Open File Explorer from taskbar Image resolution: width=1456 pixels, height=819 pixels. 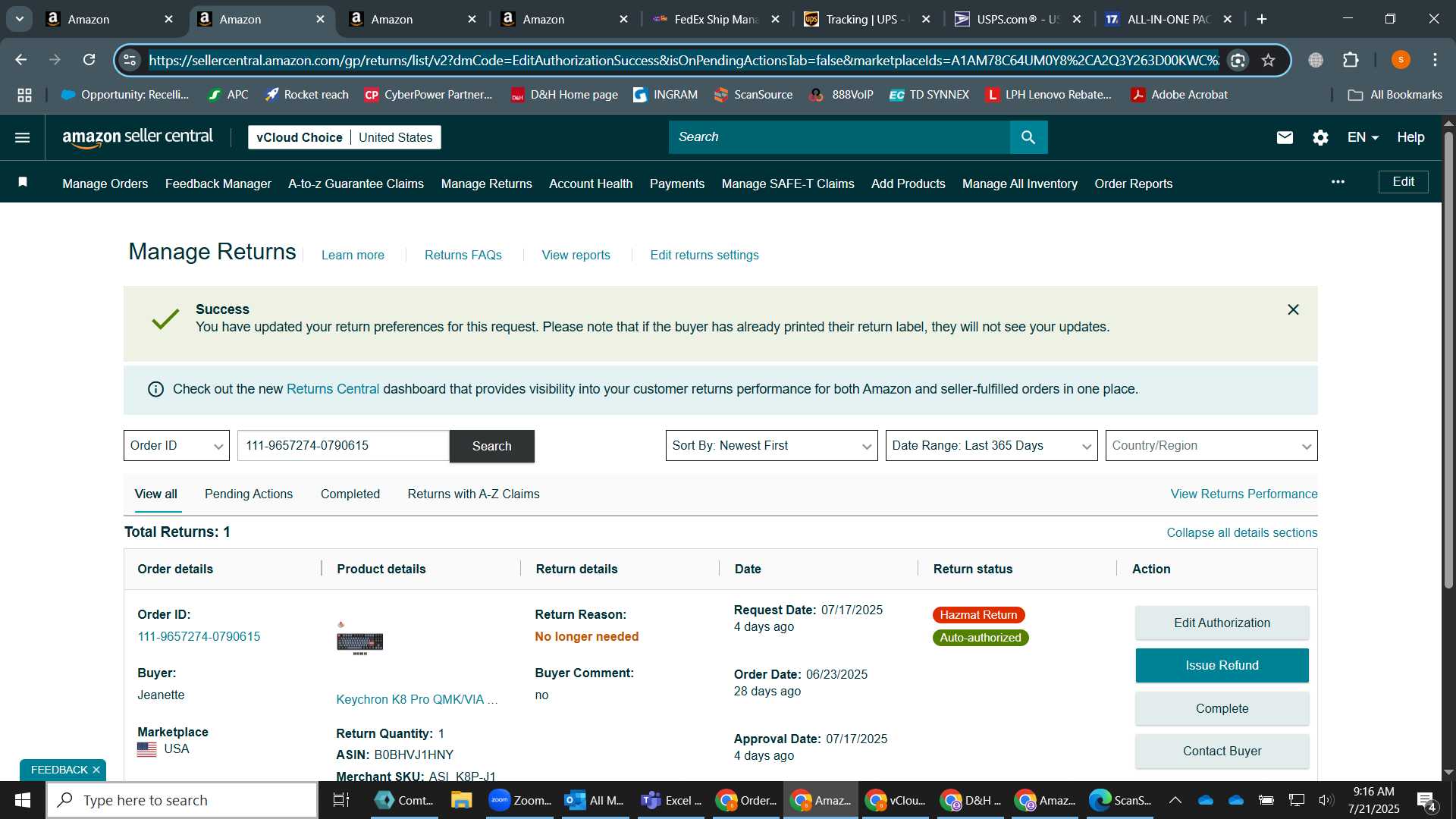[461, 800]
